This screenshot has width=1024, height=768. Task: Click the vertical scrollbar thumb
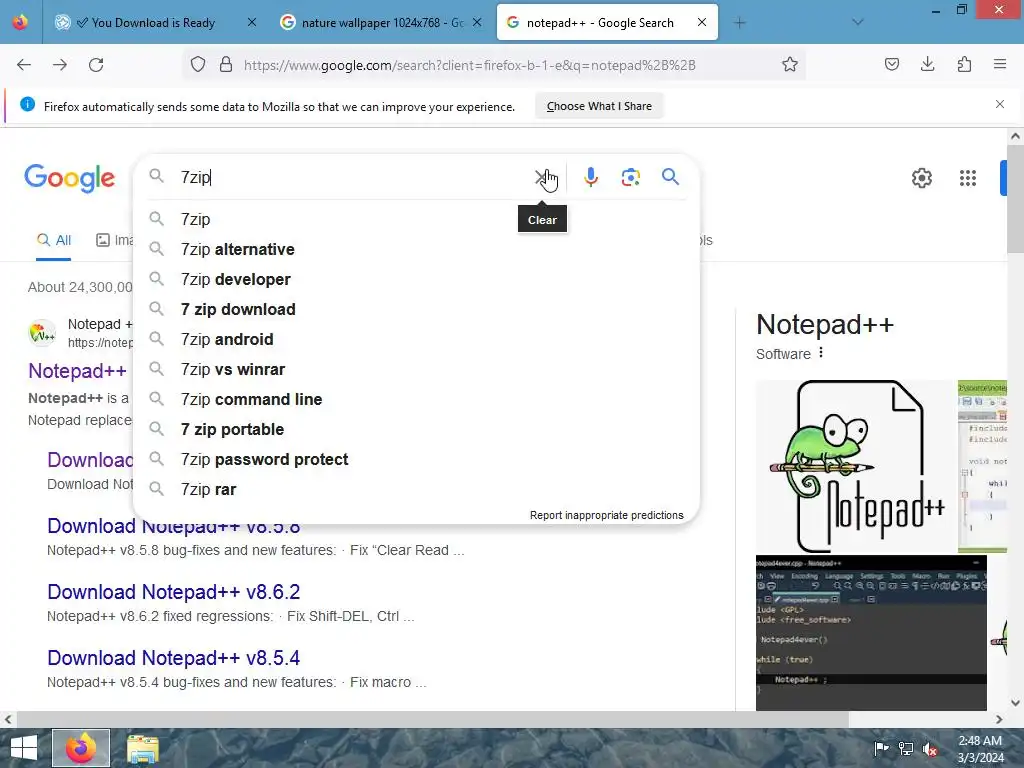click(1015, 199)
